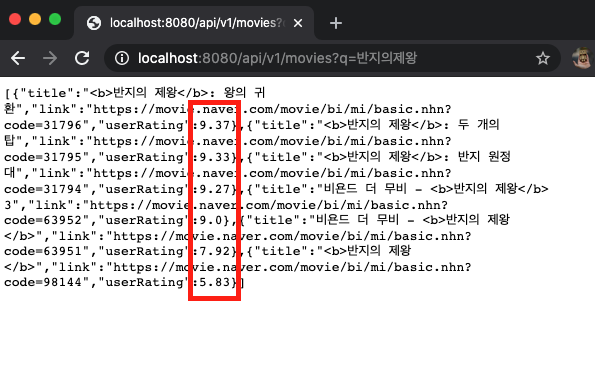
Task: Click the red close window button
Action: click(15, 19)
